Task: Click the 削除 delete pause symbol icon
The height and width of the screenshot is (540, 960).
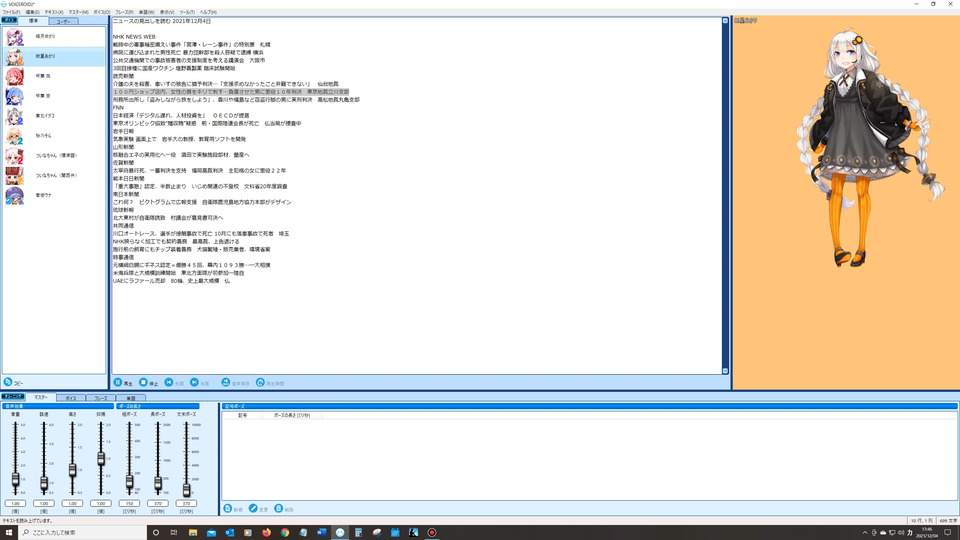Action: (x=279, y=509)
